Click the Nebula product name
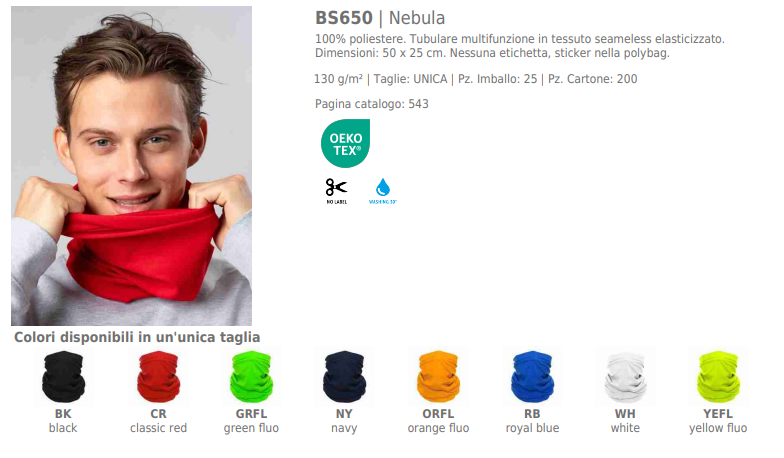 click(x=417, y=18)
